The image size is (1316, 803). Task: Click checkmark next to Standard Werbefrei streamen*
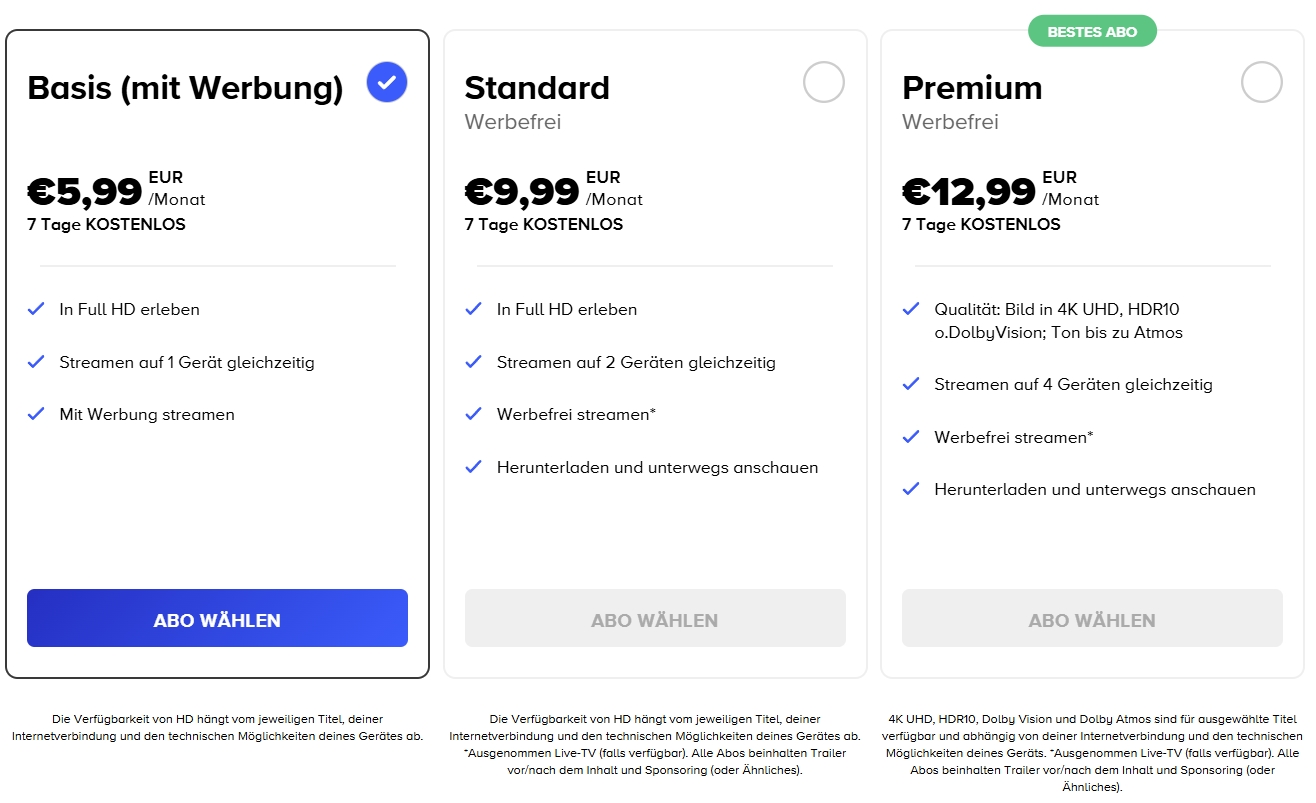tap(474, 413)
